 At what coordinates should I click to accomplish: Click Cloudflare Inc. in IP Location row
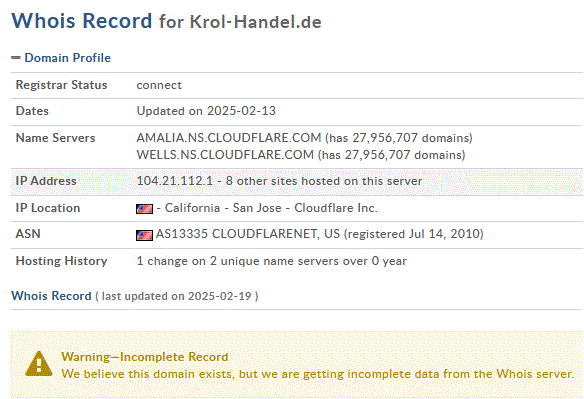click(336, 208)
